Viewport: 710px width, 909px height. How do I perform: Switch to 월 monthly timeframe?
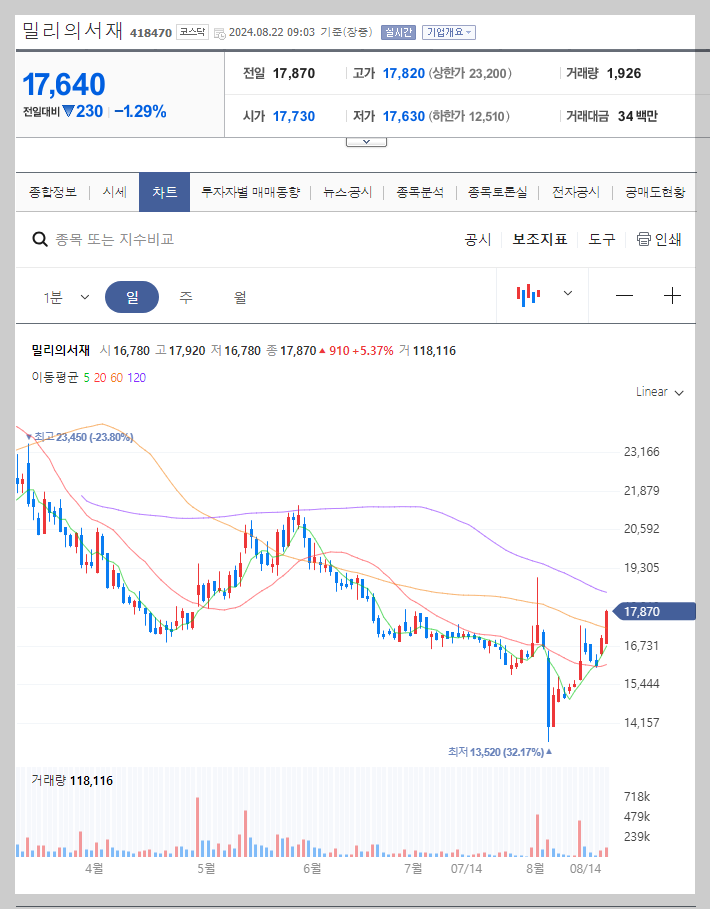pyautogui.click(x=238, y=295)
